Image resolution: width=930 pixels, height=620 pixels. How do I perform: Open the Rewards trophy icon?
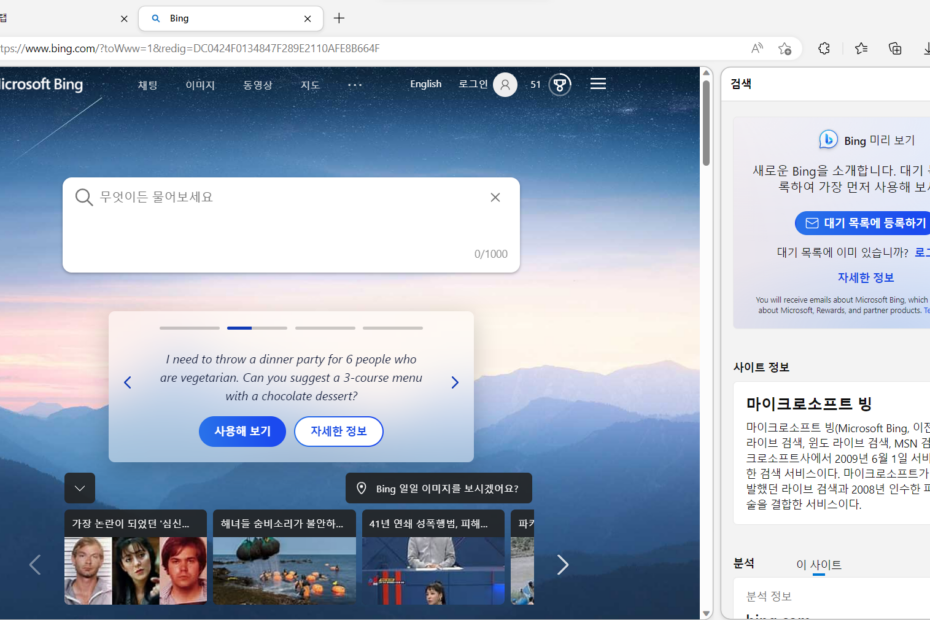pyautogui.click(x=559, y=85)
